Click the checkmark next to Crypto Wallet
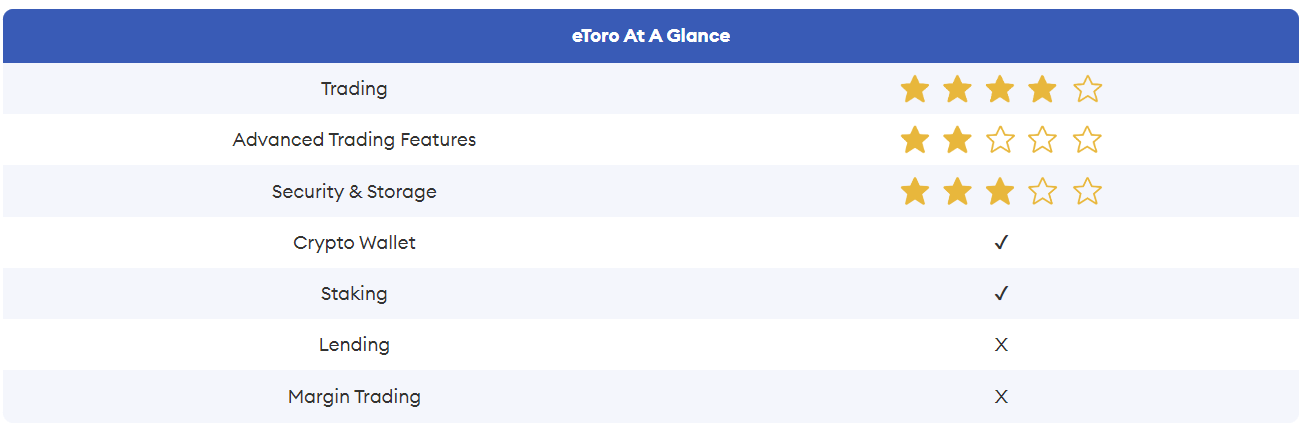The image size is (1309, 437). pos(1001,243)
